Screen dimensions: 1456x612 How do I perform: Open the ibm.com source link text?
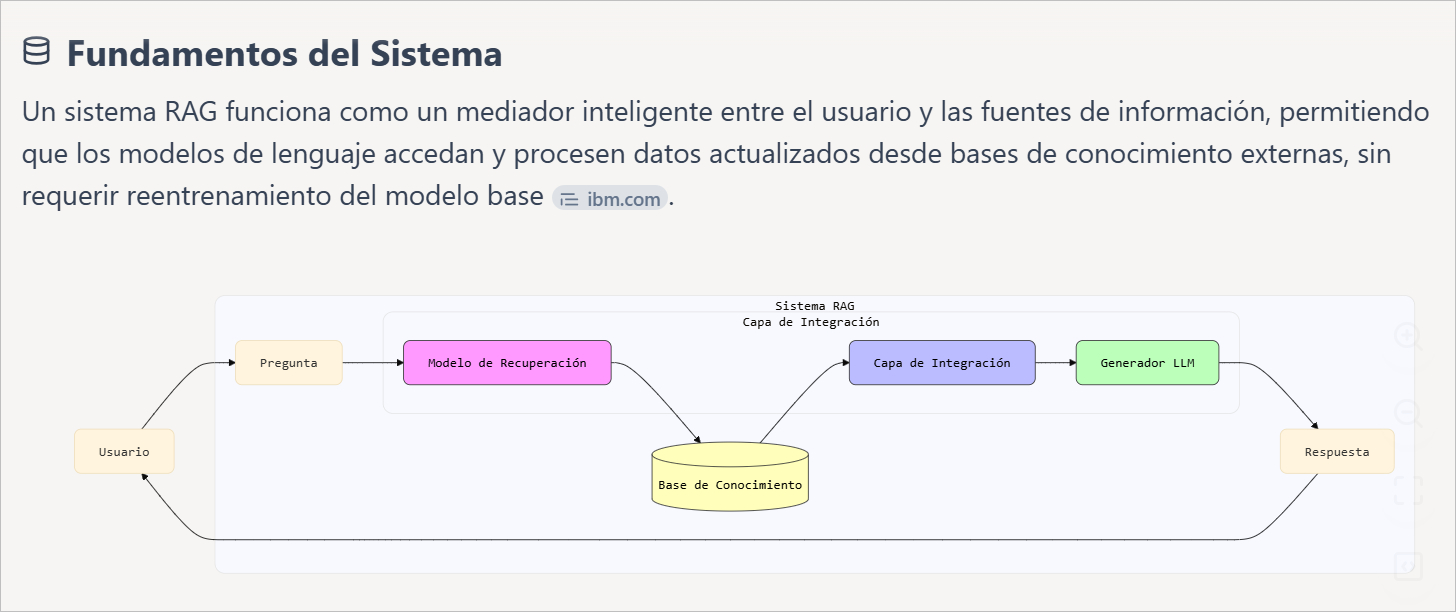pyautogui.click(x=624, y=199)
